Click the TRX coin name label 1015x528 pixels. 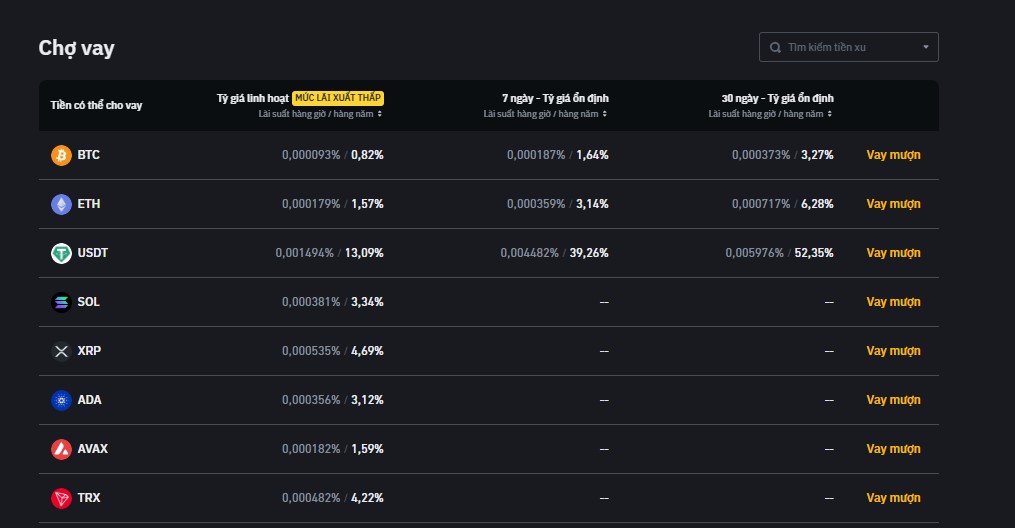click(89, 498)
